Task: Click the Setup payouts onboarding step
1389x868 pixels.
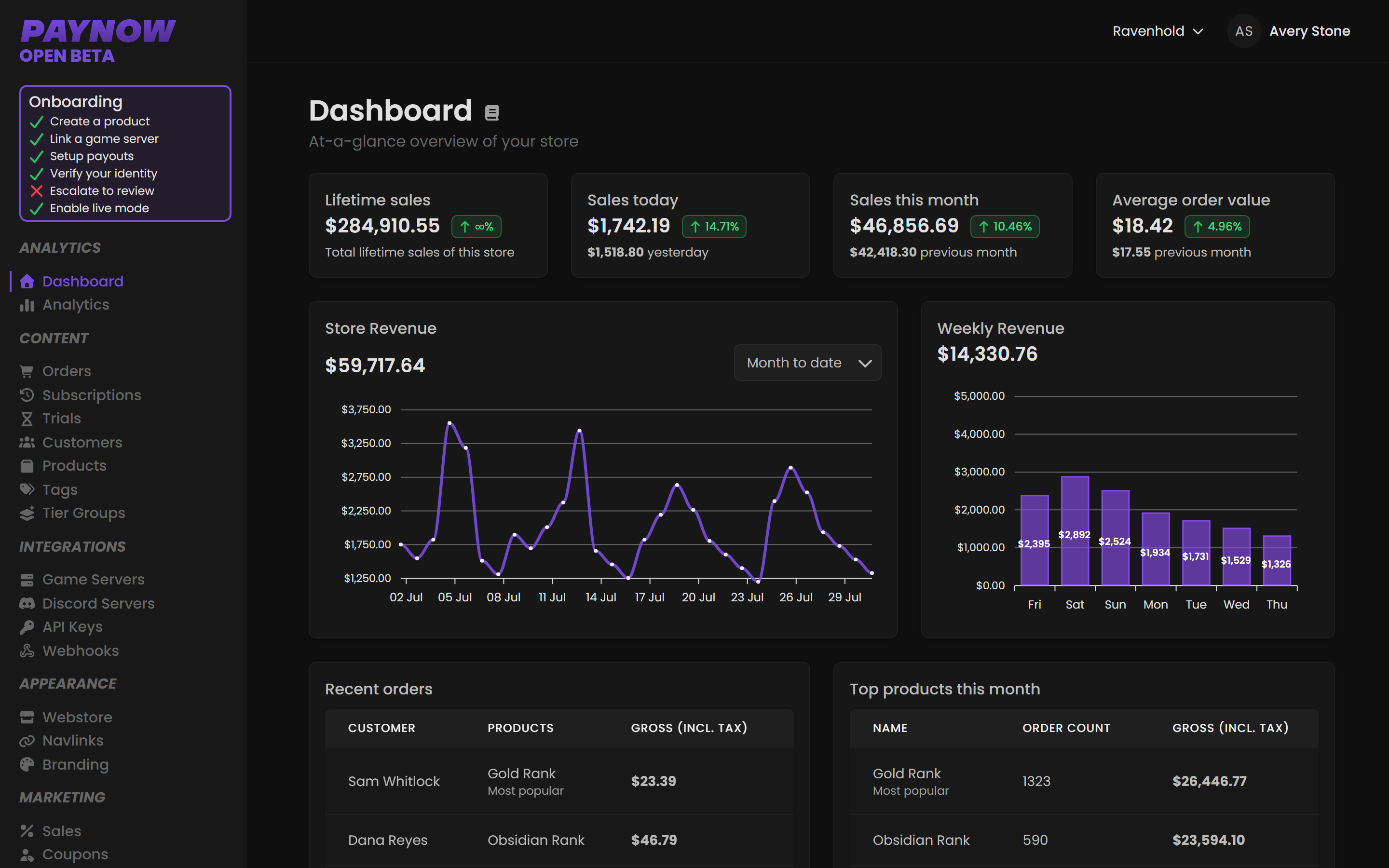Action: pyautogui.click(x=91, y=156)
